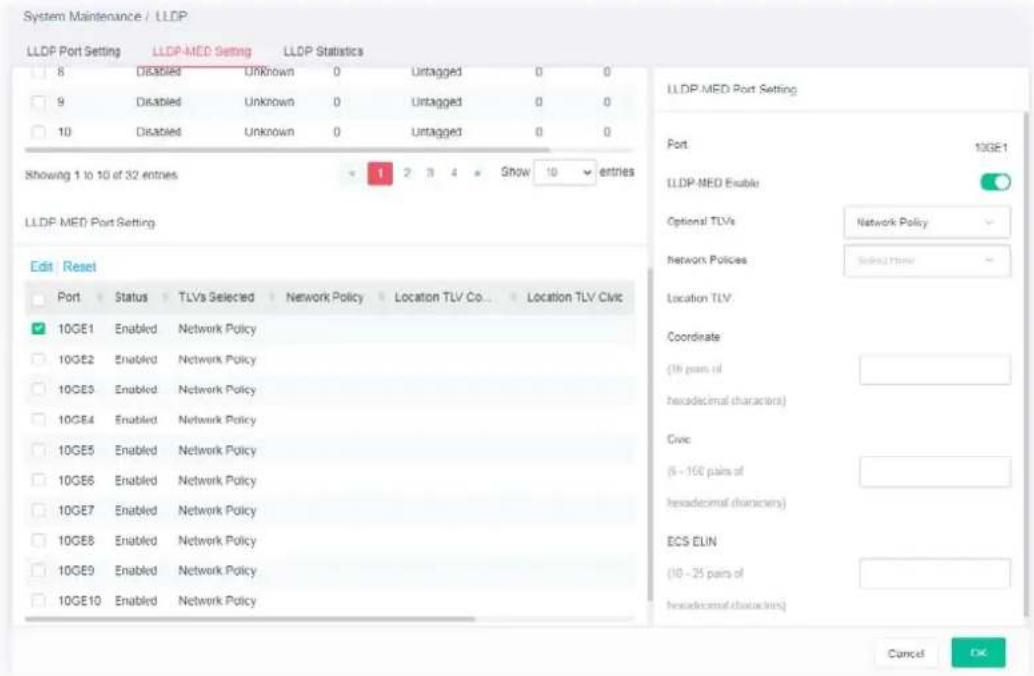The height and width of the screenshot is (676, 1034).
Task: Click the previous page arrow
Action: pos(352,173)
